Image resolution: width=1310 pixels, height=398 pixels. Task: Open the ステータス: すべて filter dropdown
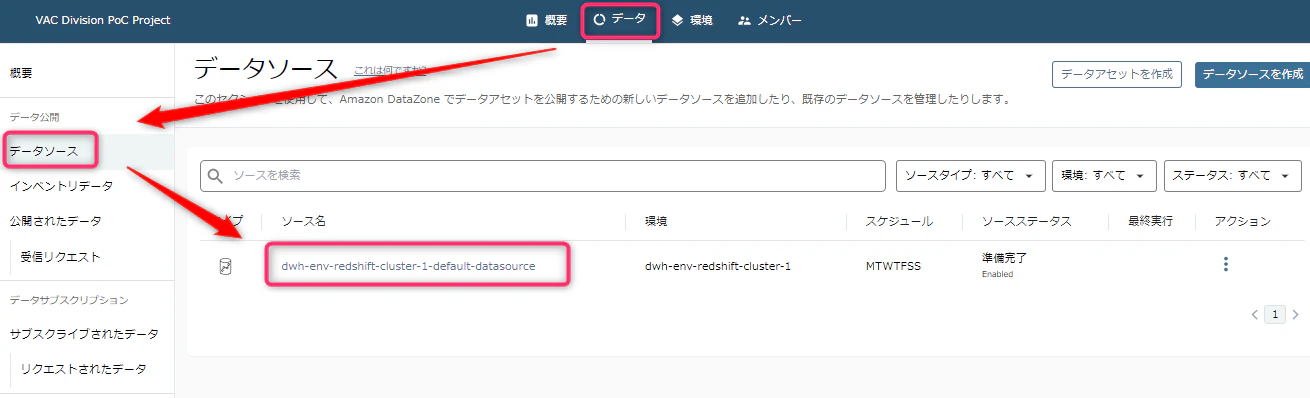pyautogui.click(x=1233, y=175)
